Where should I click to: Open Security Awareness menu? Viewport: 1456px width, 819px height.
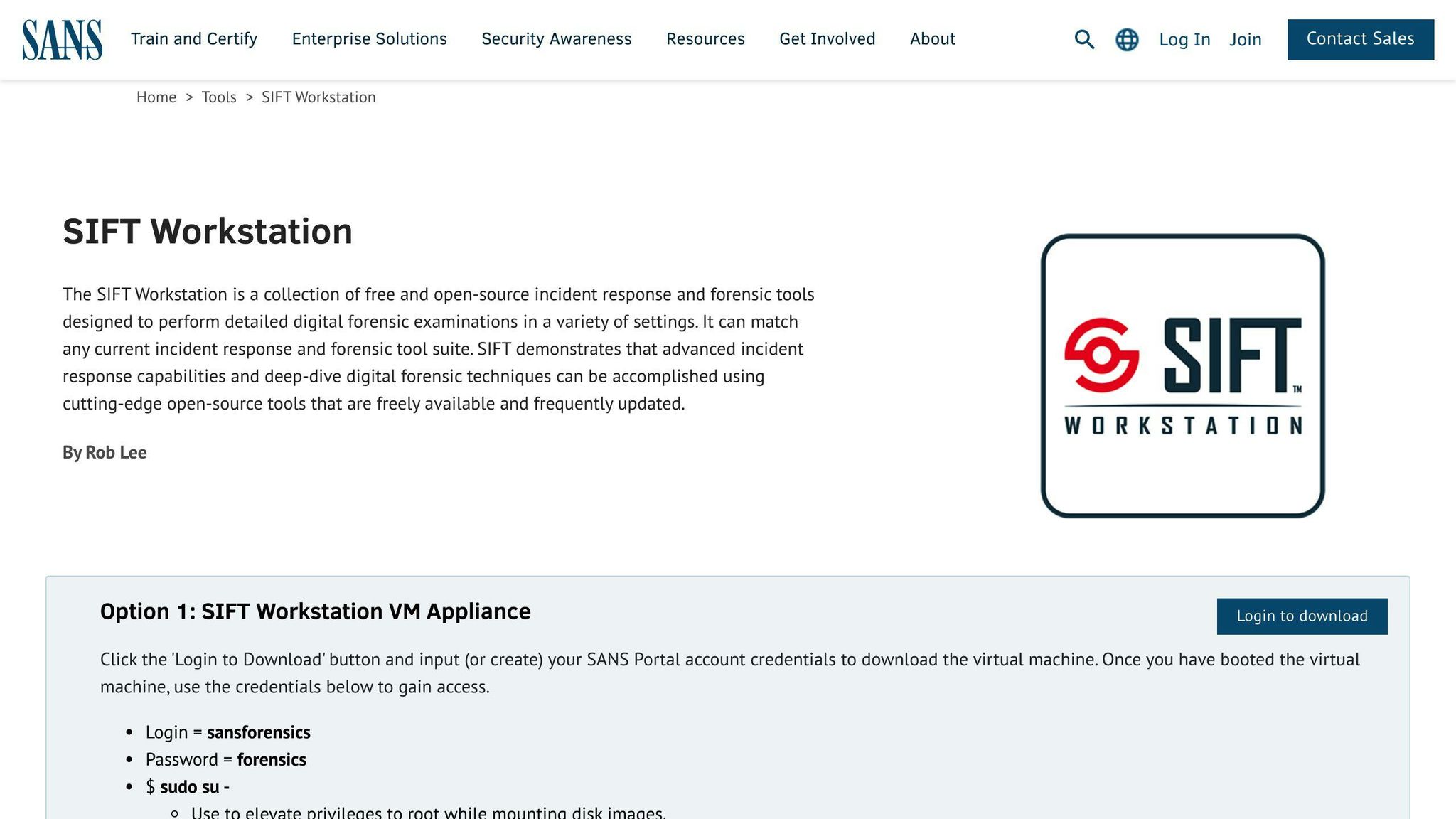(556, 39)
